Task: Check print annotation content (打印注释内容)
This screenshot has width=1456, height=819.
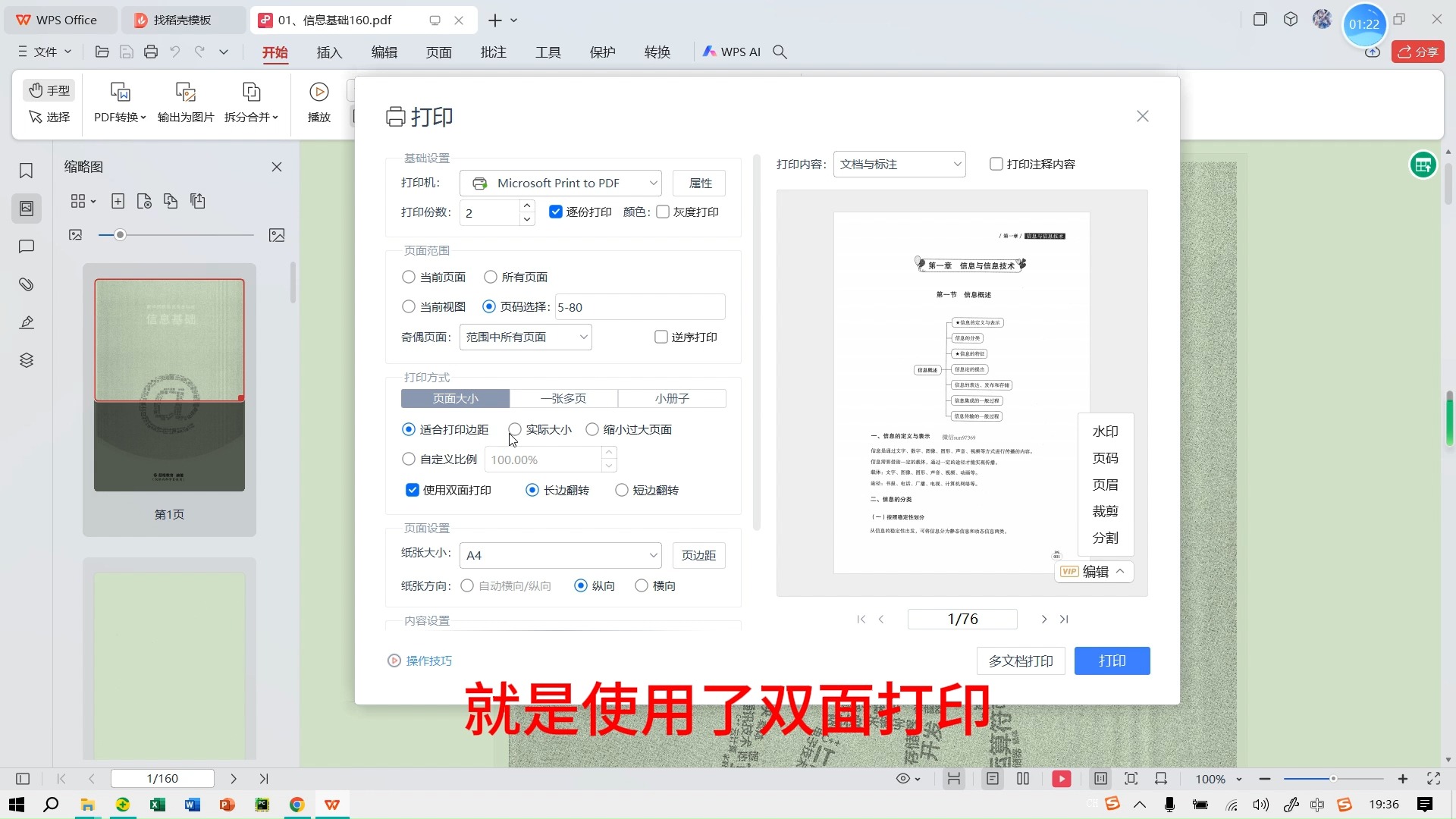Action: pos(996,164)
